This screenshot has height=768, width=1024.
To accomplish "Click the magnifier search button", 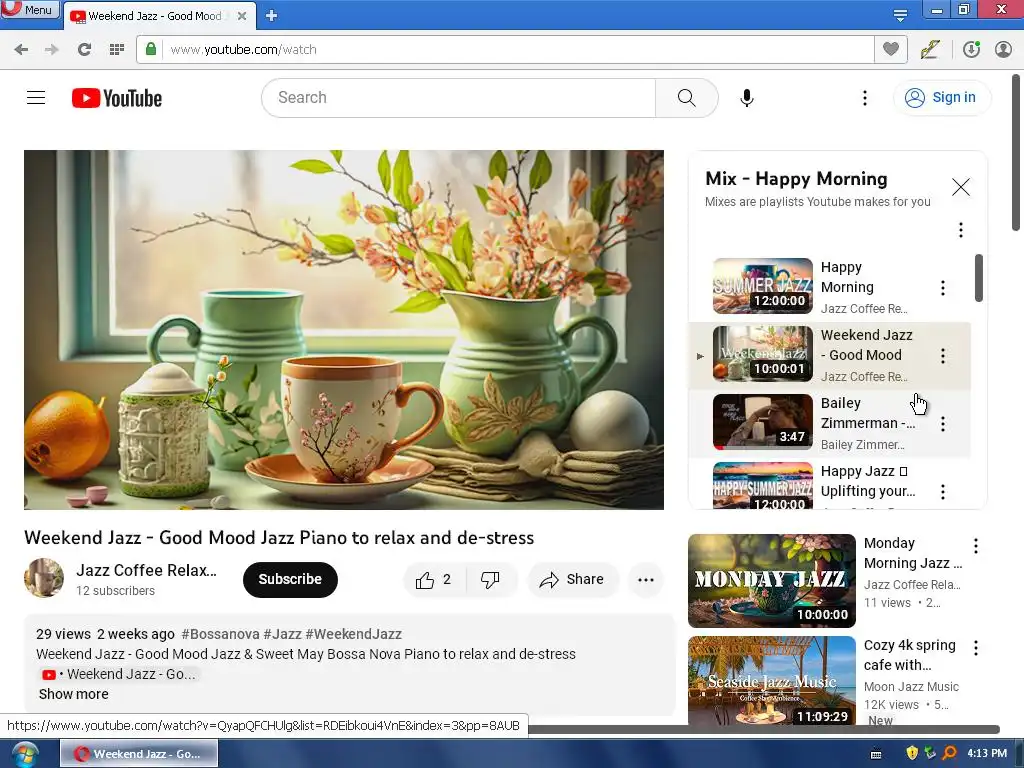I will pos(686,98).
